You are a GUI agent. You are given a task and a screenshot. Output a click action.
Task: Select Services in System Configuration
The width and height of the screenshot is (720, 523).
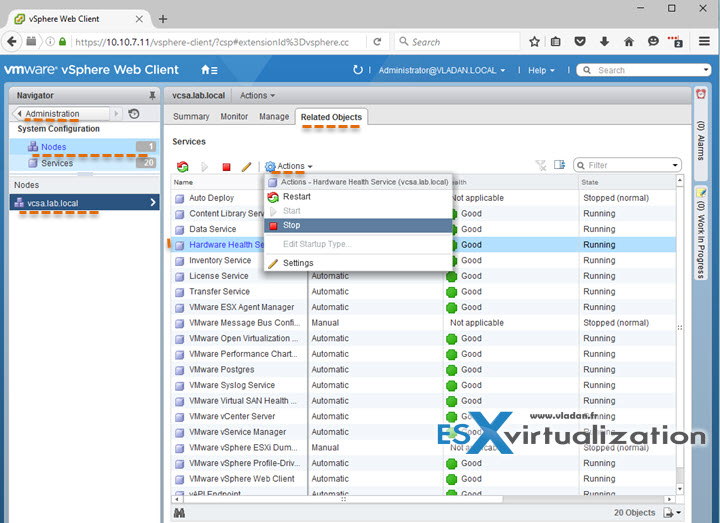tap(84, 163)
